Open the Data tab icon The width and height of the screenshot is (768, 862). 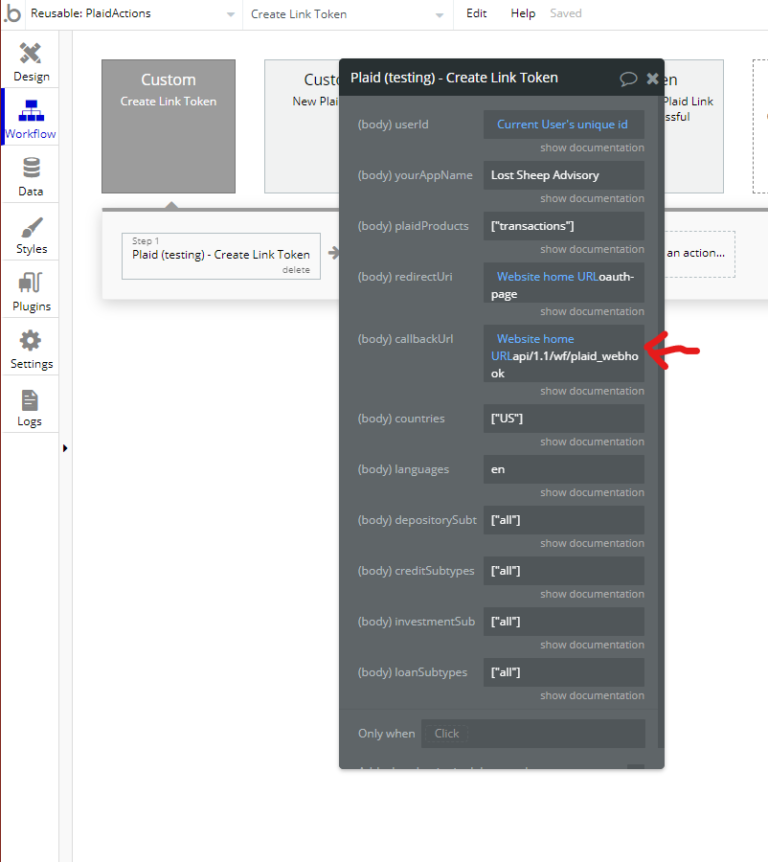[x=31, y=168]
